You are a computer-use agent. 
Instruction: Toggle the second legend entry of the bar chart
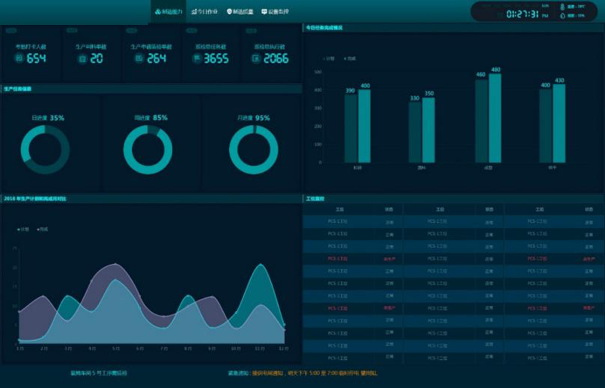tap(350, 59)
